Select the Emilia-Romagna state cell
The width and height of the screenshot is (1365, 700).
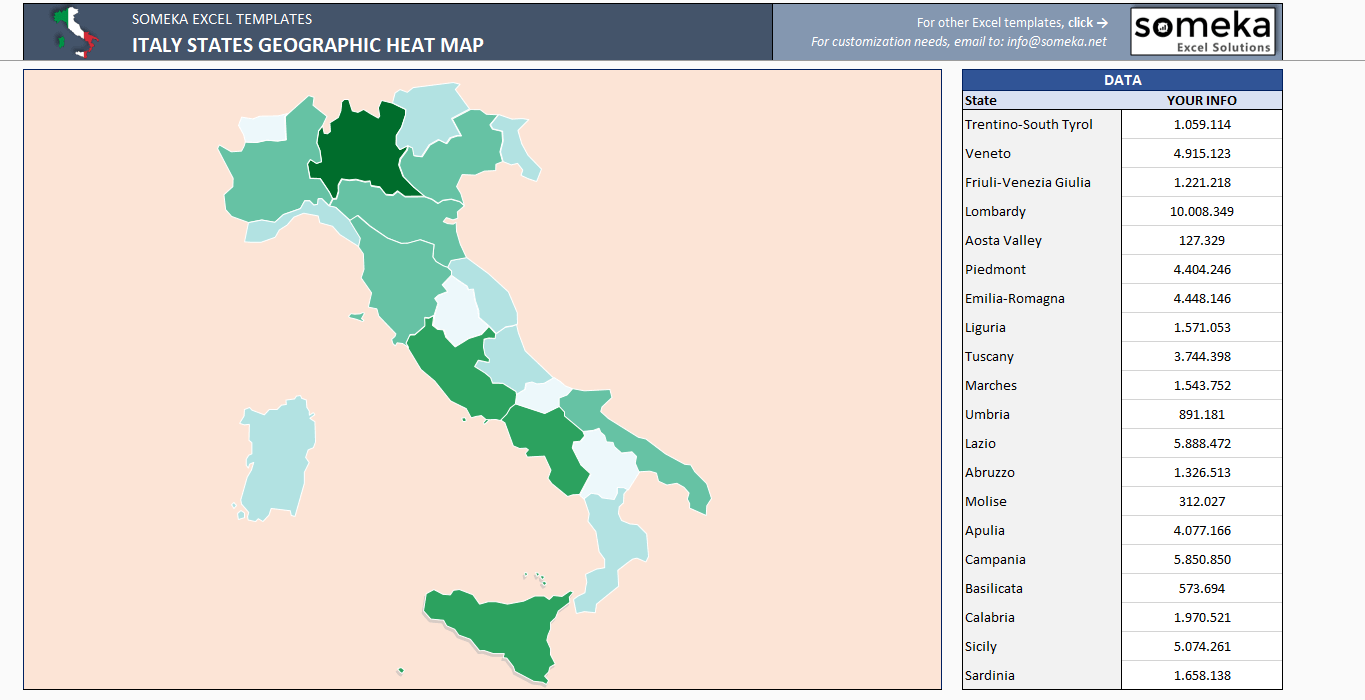click(1042, 298)
